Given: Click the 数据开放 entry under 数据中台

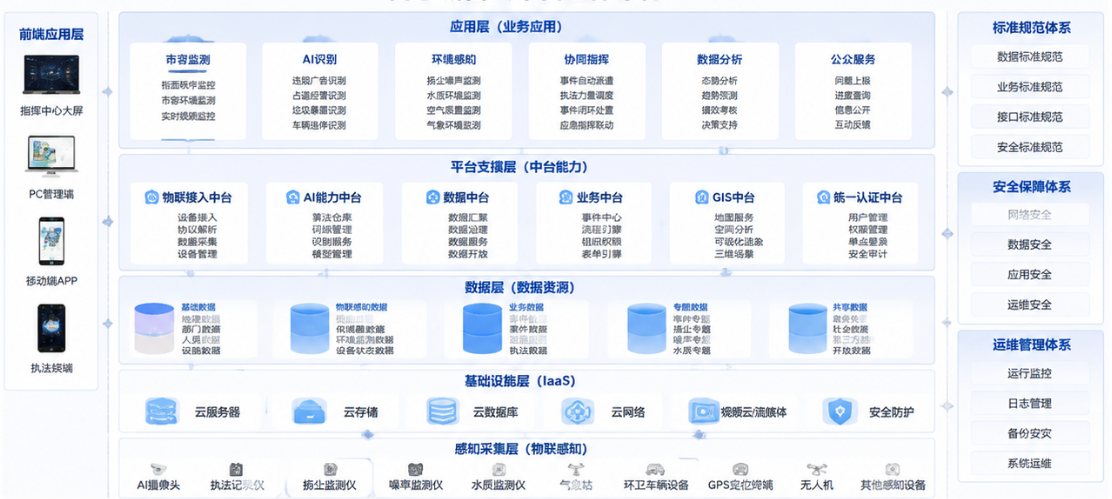Looking at the screenshot, I should point(467,254).
